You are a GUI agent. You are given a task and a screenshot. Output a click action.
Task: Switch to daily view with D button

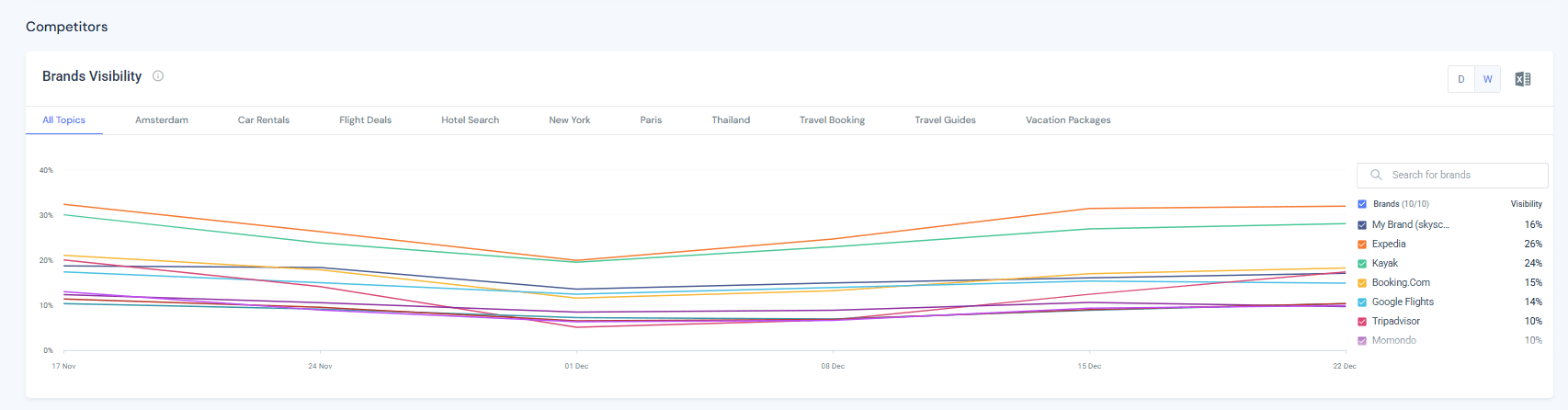[1461, 79]
